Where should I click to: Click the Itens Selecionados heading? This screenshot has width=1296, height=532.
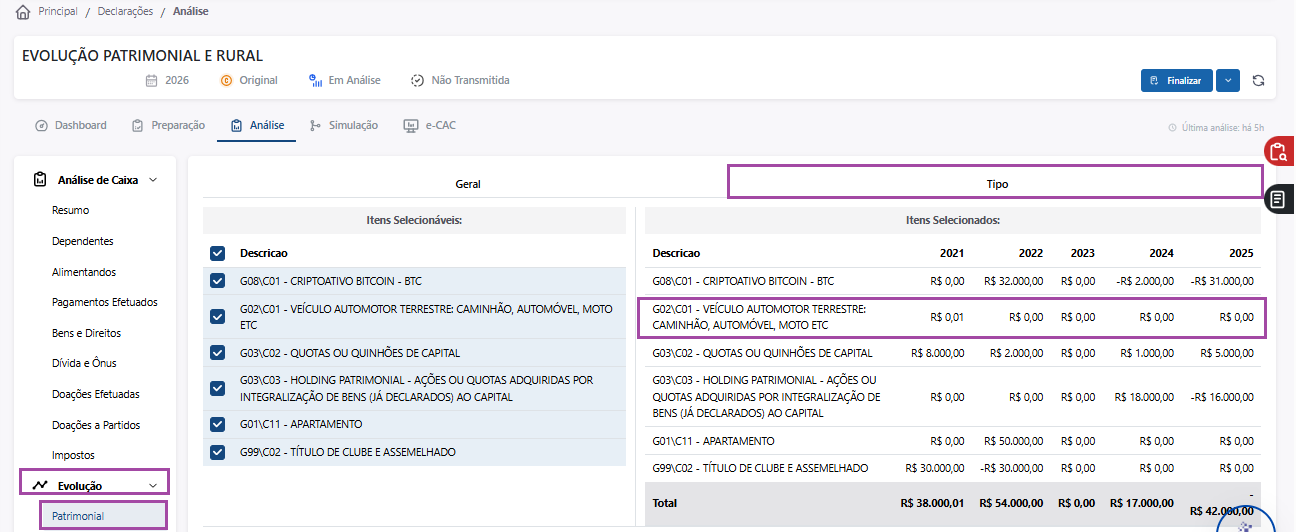point(953,220)
